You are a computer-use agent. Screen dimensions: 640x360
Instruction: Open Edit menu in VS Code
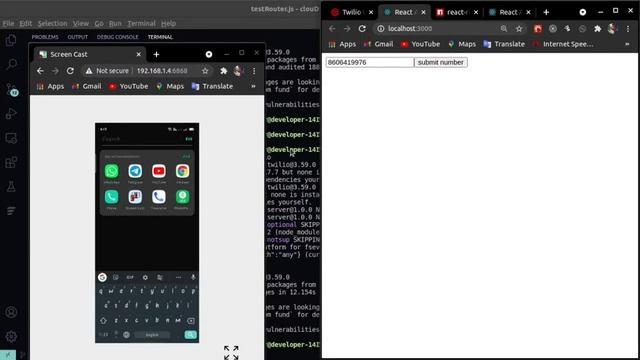coord(26,23)
